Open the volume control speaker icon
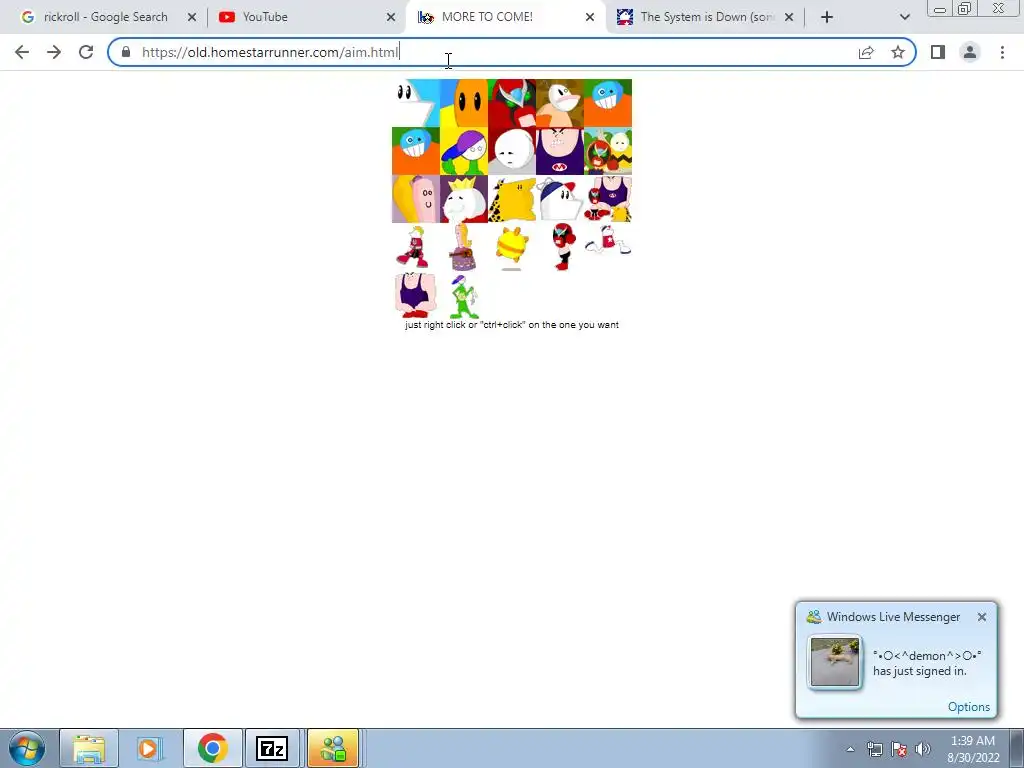 [923, 749]
